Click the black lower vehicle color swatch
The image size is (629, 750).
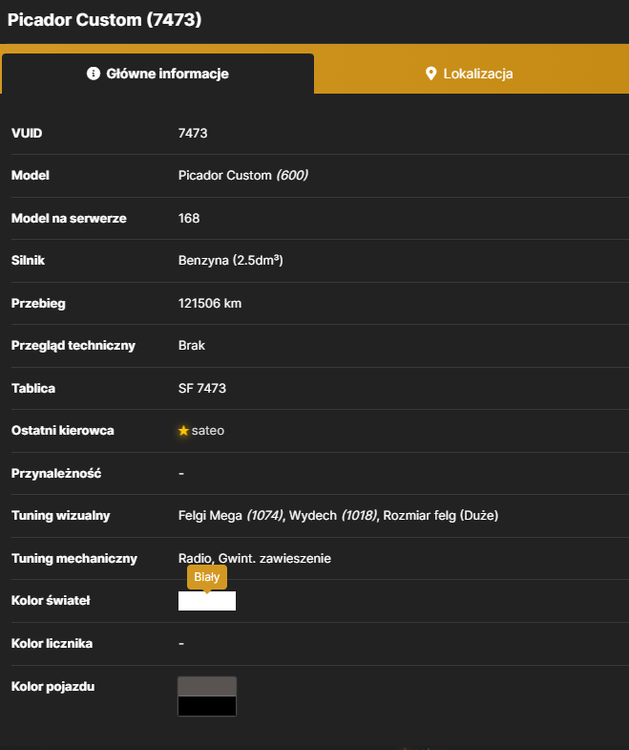point(207,706)
